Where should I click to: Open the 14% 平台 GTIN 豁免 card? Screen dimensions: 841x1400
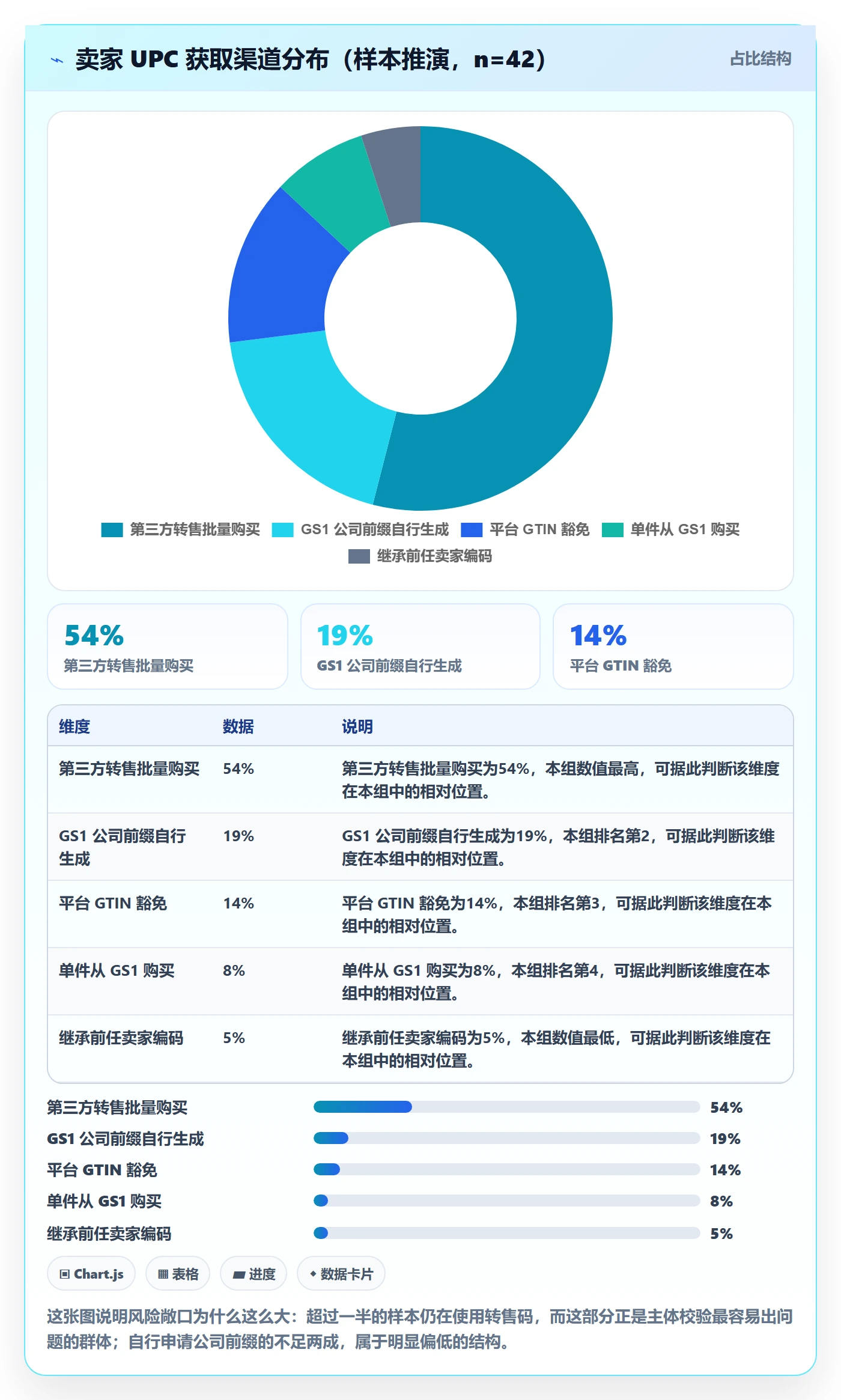tap(673, 647)
